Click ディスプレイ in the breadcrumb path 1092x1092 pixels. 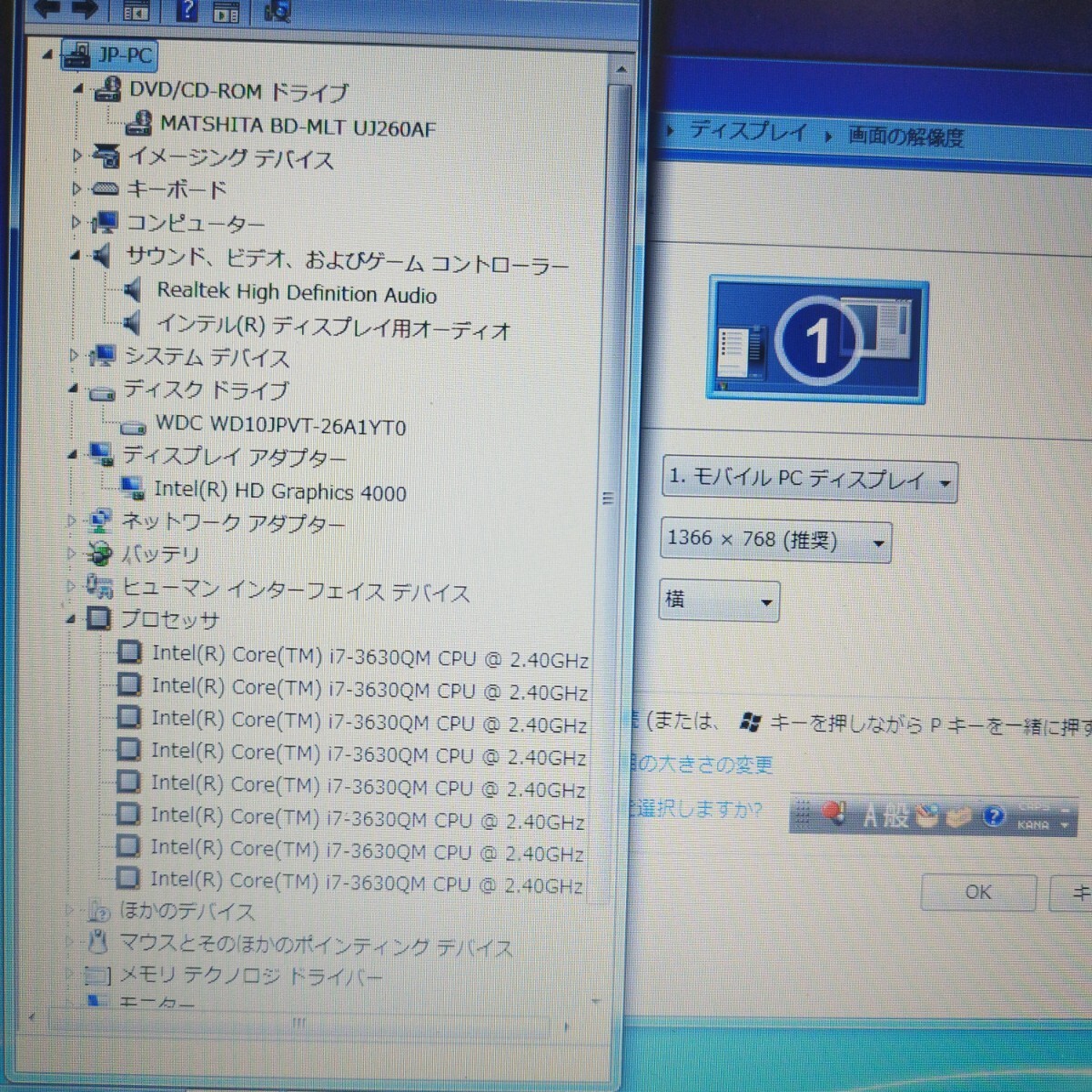pyautogui.click(x=748, y=132)
